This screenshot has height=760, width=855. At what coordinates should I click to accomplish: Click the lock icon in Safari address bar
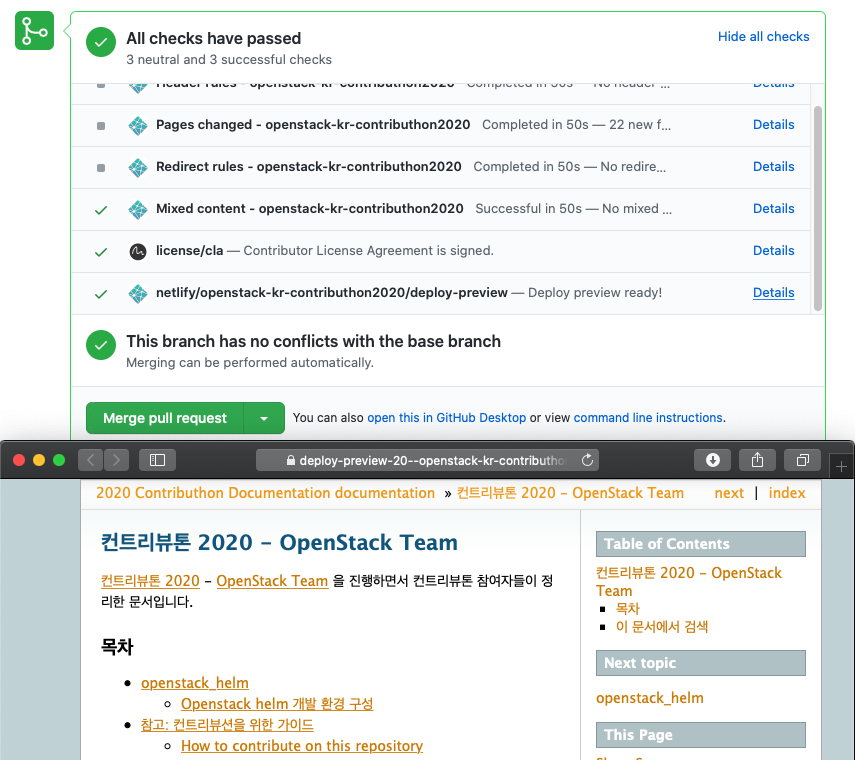[x=291, y=461]
